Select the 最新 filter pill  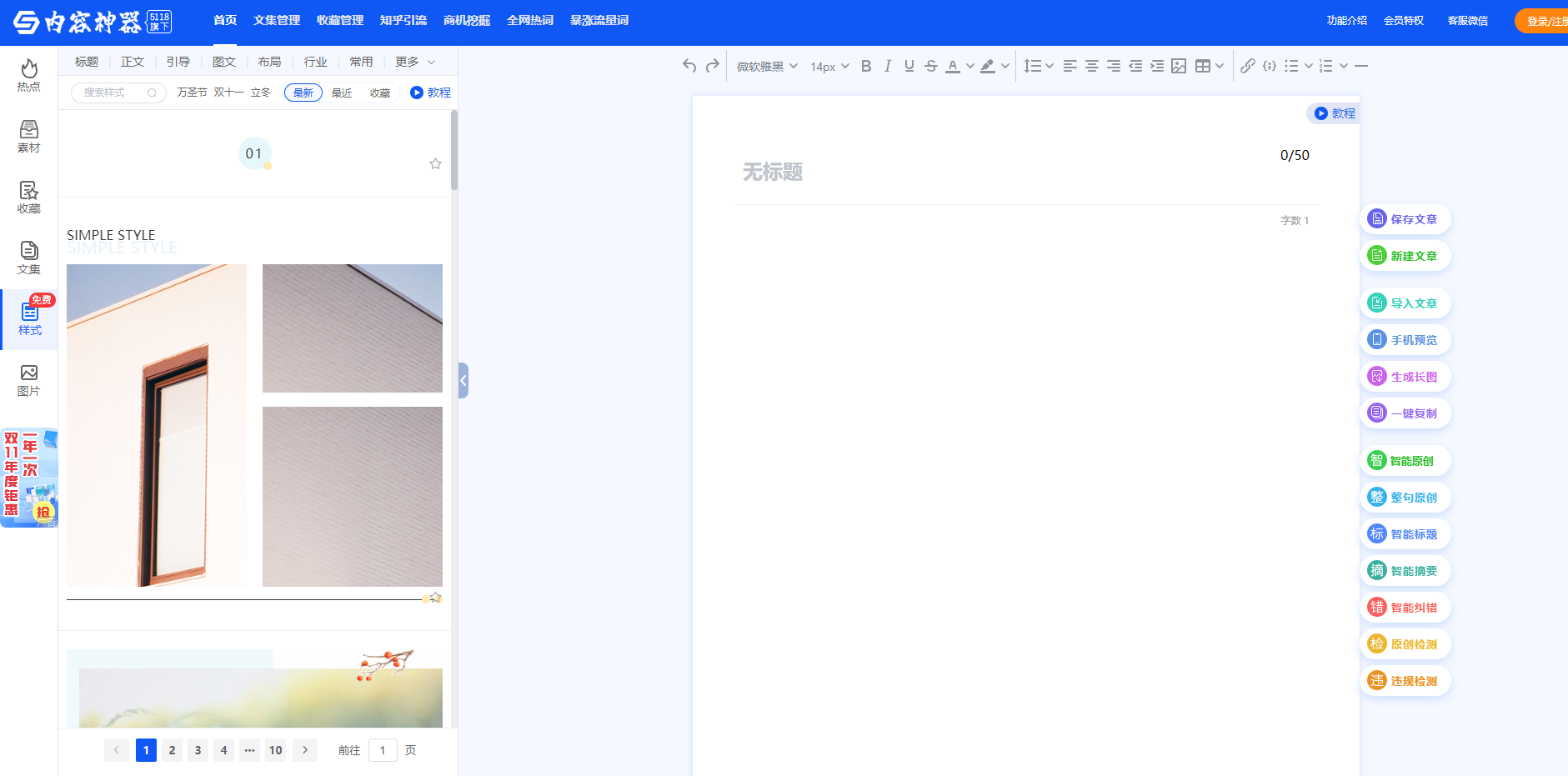point(303,93)
